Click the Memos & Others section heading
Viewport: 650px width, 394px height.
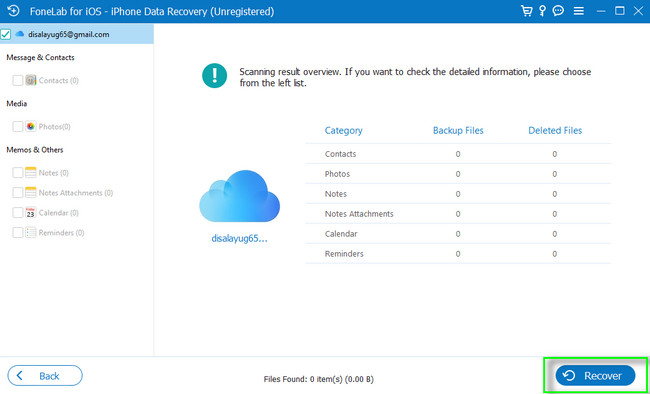coord(35,150)
